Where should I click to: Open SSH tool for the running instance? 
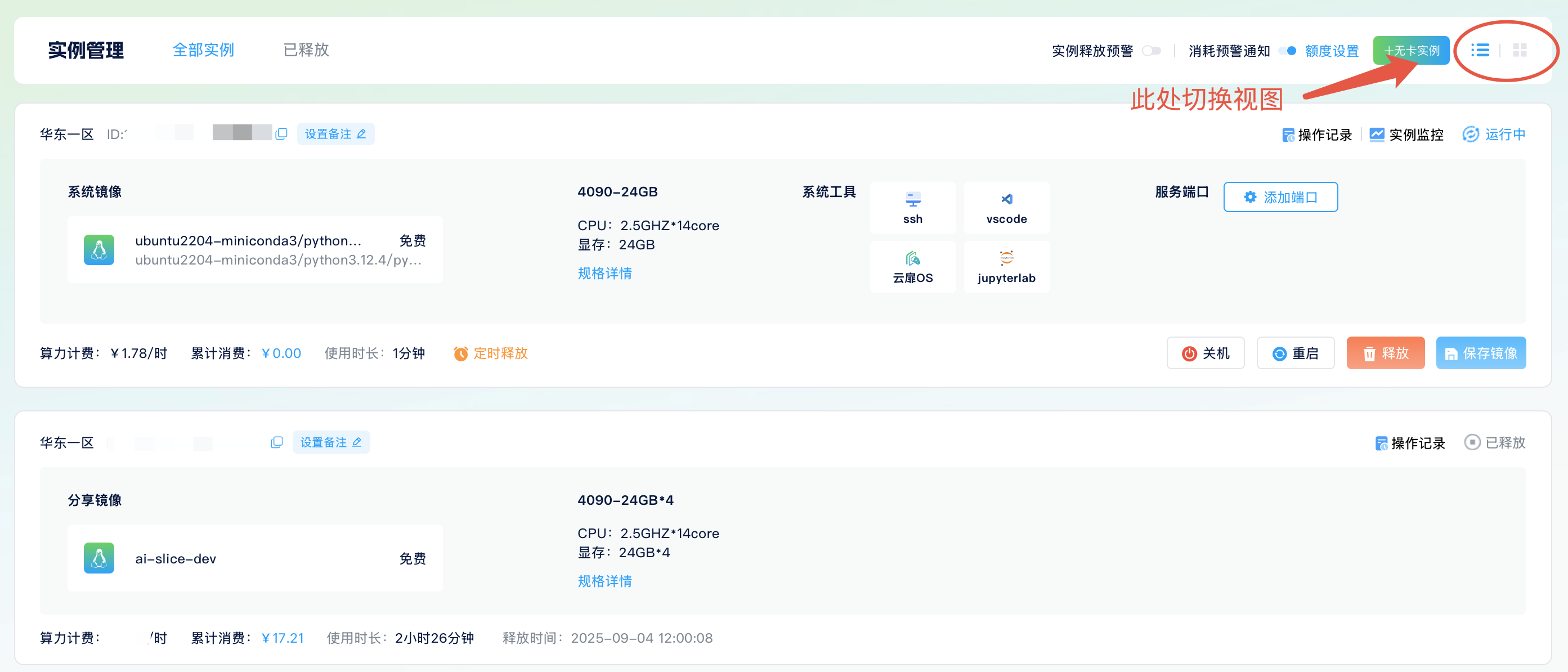click(x=913, y=207)
